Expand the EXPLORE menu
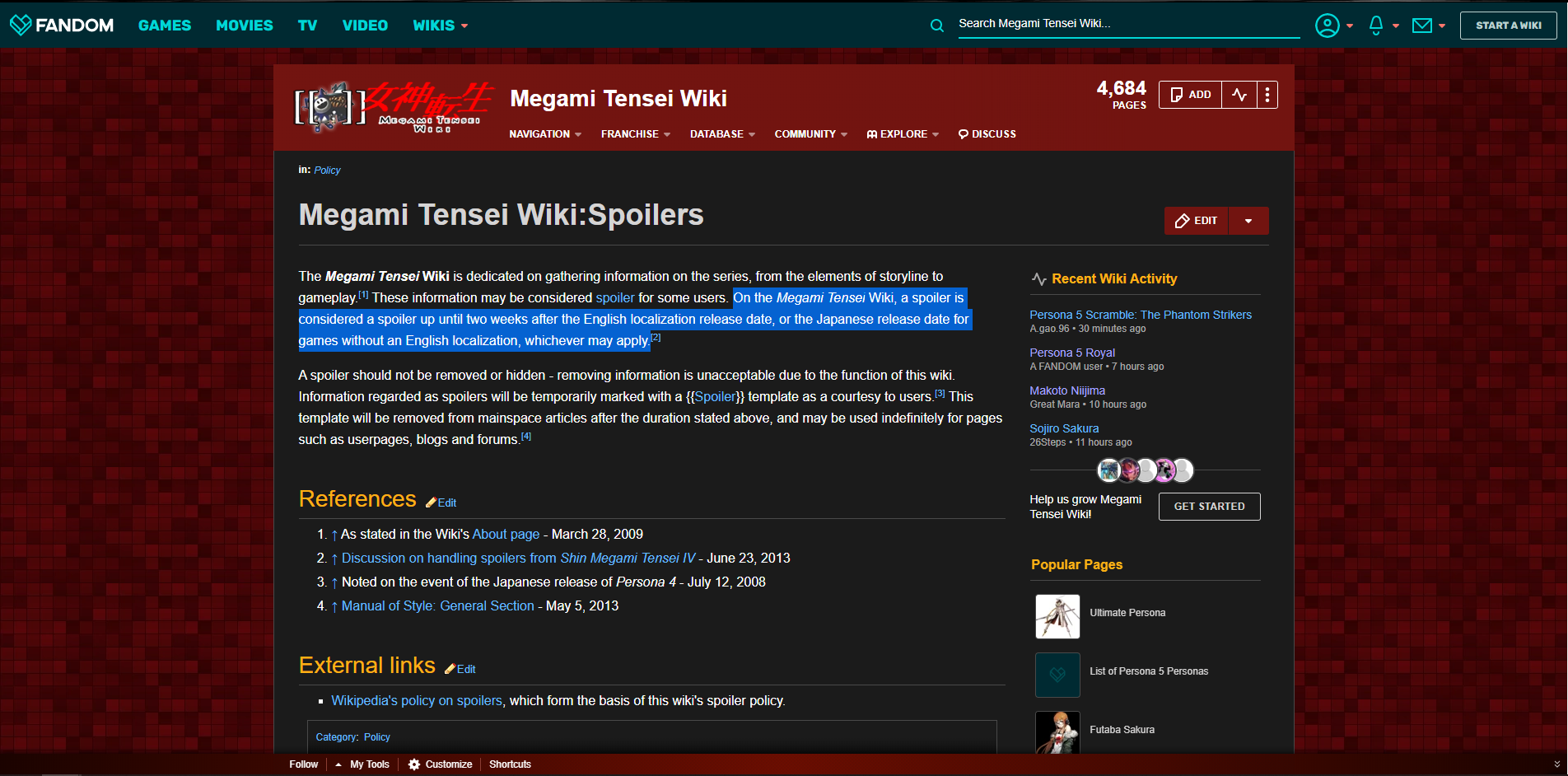This screenshot has height=776, width=1568. click(x=903, y=134)
